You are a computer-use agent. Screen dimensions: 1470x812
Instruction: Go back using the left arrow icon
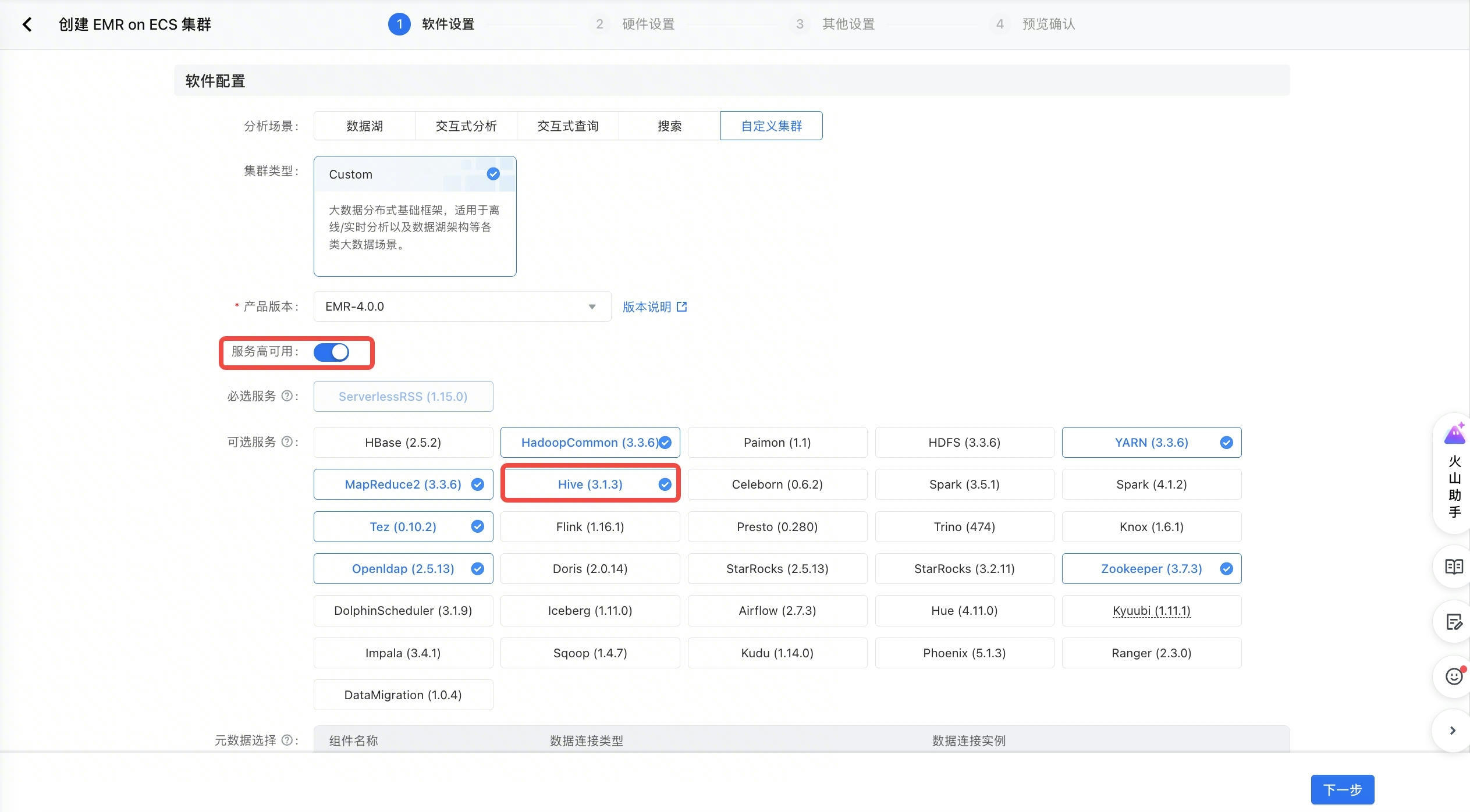(27, 24)
